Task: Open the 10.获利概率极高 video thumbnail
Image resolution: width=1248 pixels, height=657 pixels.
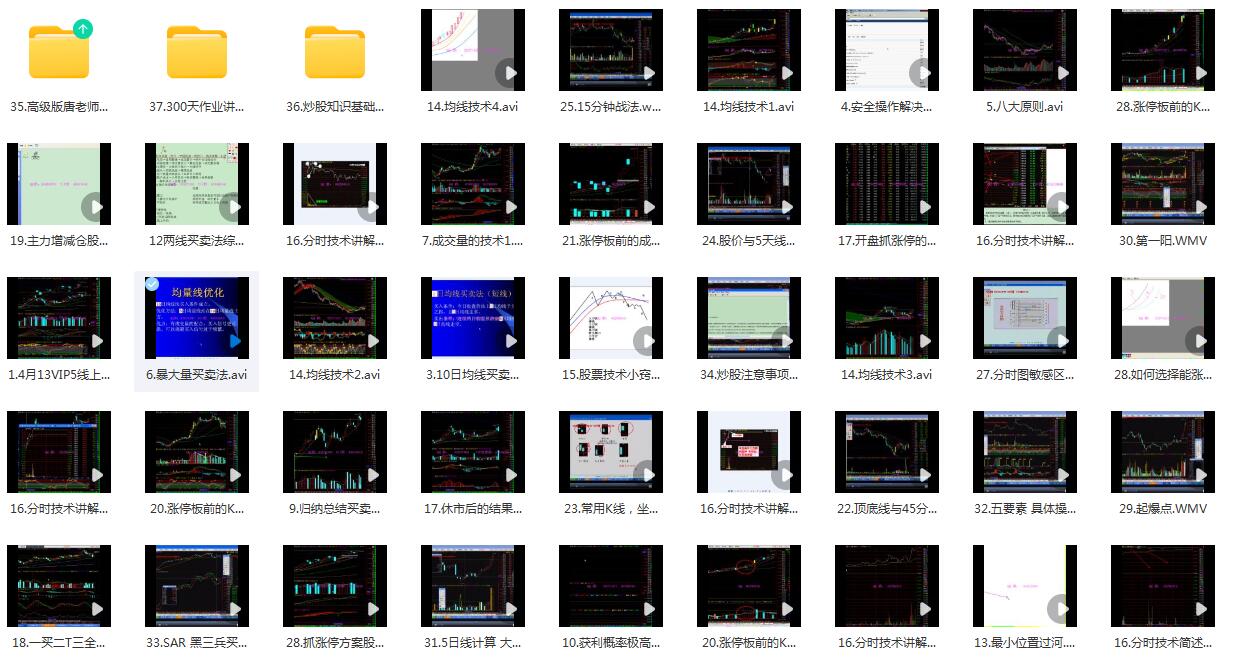Action: tap(611, 586)
